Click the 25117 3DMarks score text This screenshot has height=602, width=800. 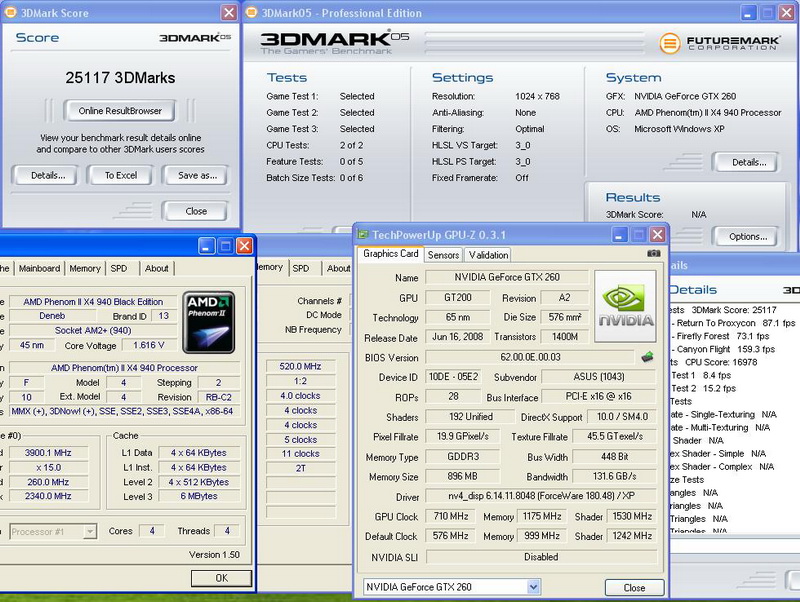point(120,78)
